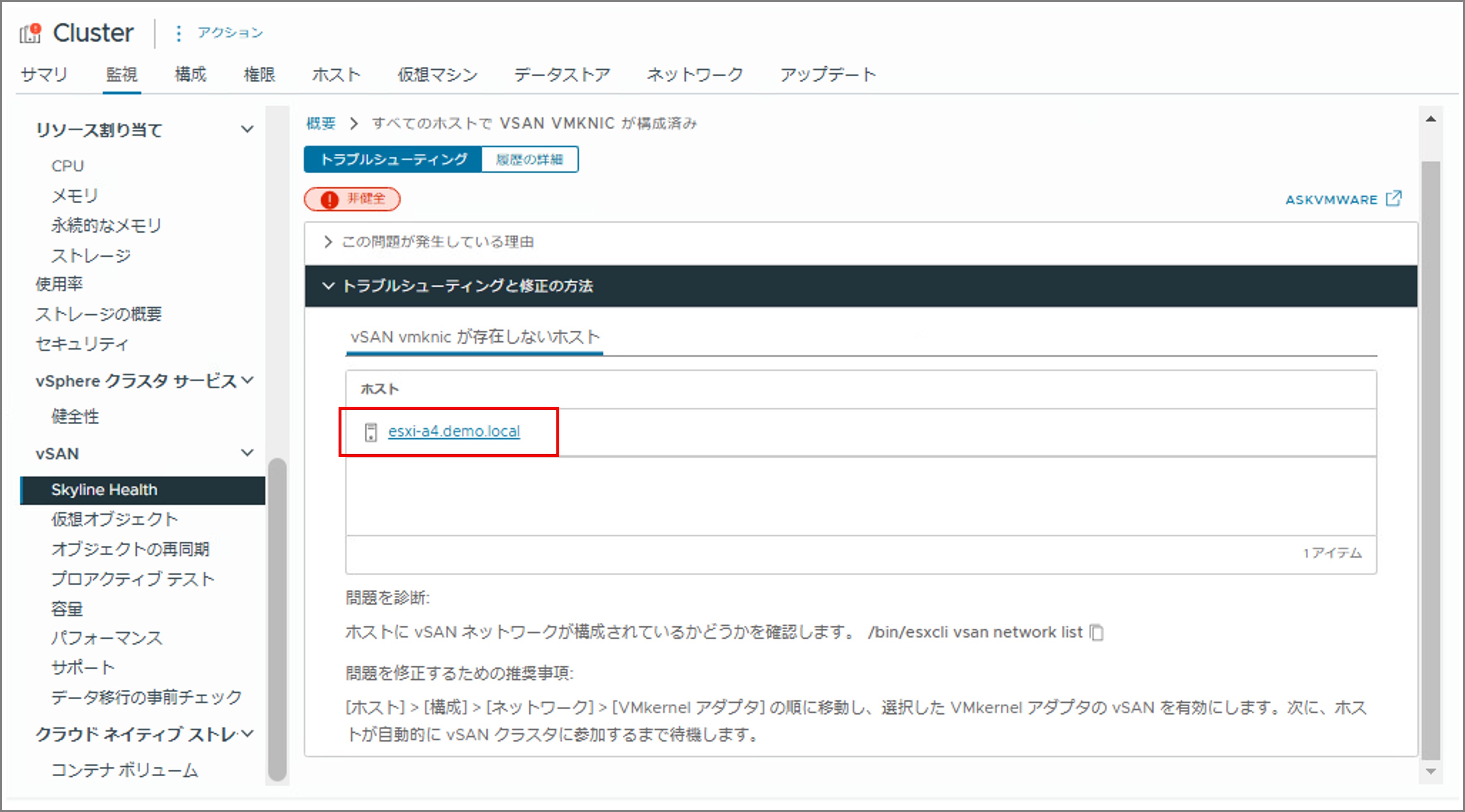Click the /bin/esxcli vsan network list text

[975, 632]
